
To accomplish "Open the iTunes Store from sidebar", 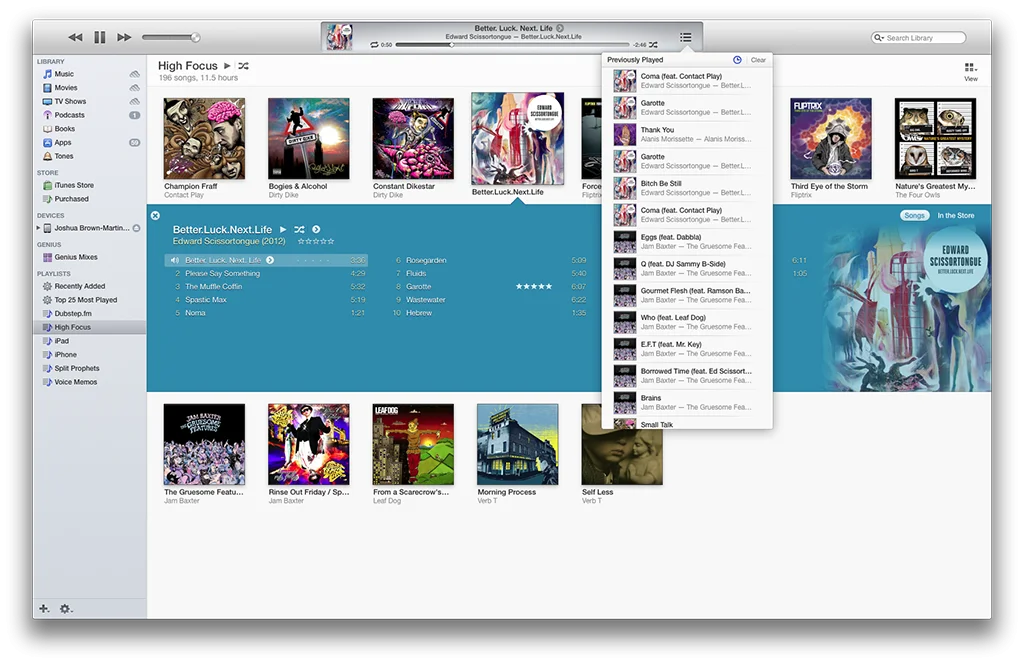I will pyautogui.click(x=74, y=185).
